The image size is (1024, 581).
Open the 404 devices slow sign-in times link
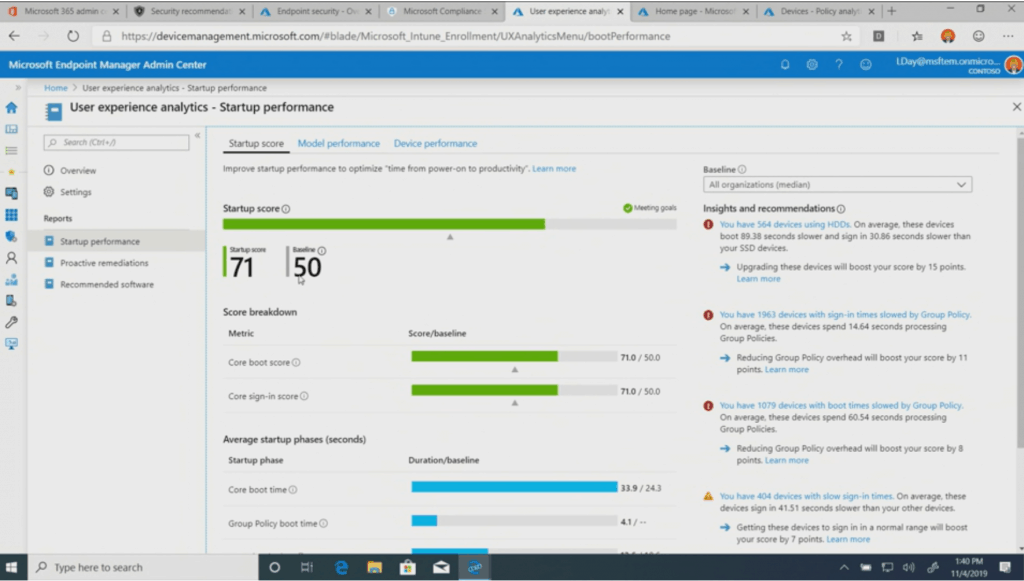click(806, 496)
